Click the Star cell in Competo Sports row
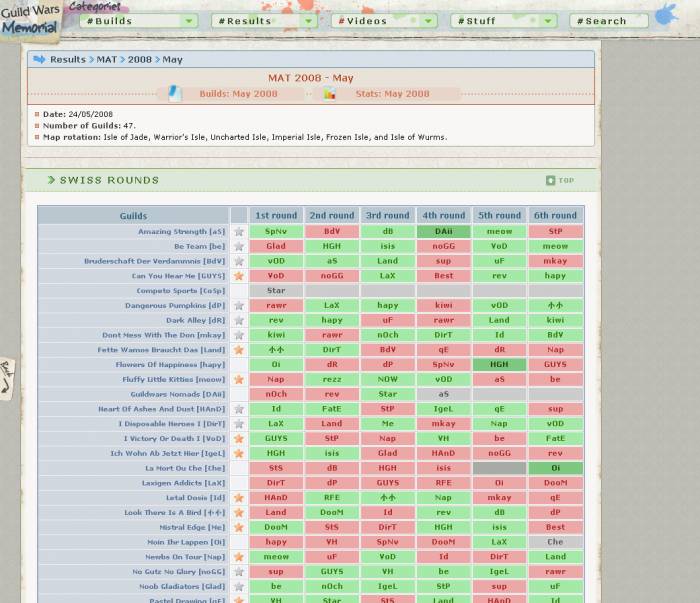Viewport: 700px width, 603px height. (276, 291)
